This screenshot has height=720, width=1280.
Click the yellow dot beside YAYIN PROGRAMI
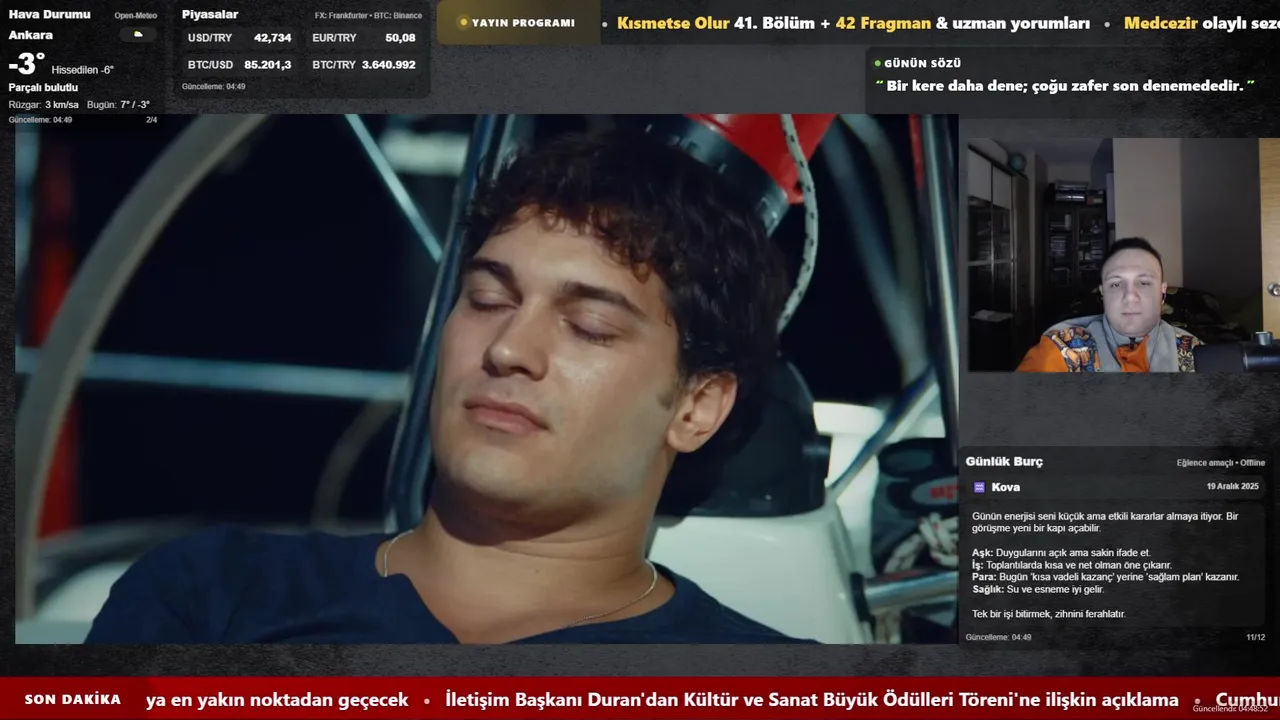tap(463, 23)
